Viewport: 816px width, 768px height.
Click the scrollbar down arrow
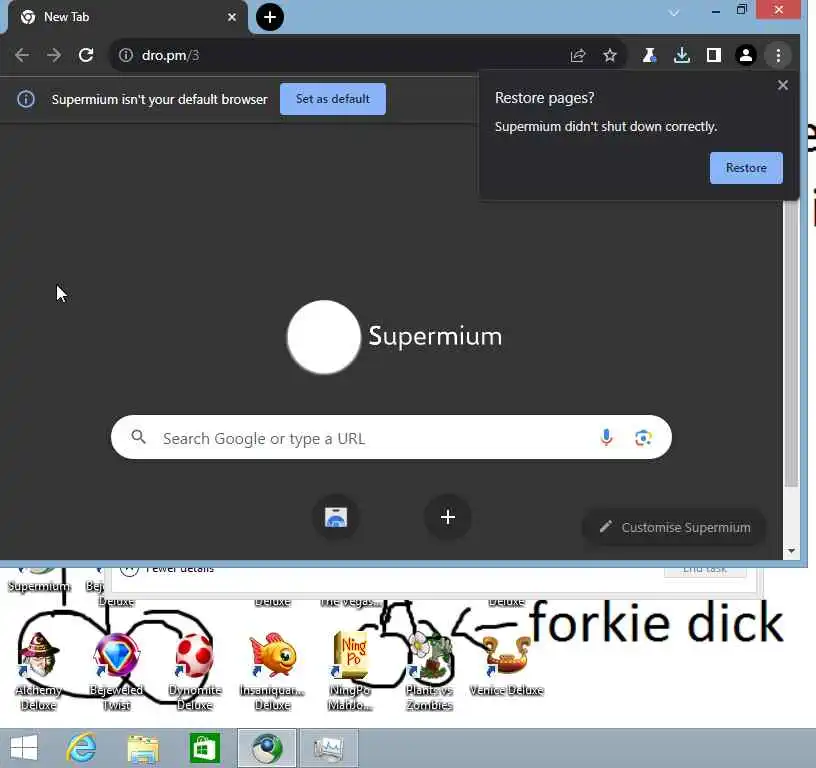tap(791, 551)
